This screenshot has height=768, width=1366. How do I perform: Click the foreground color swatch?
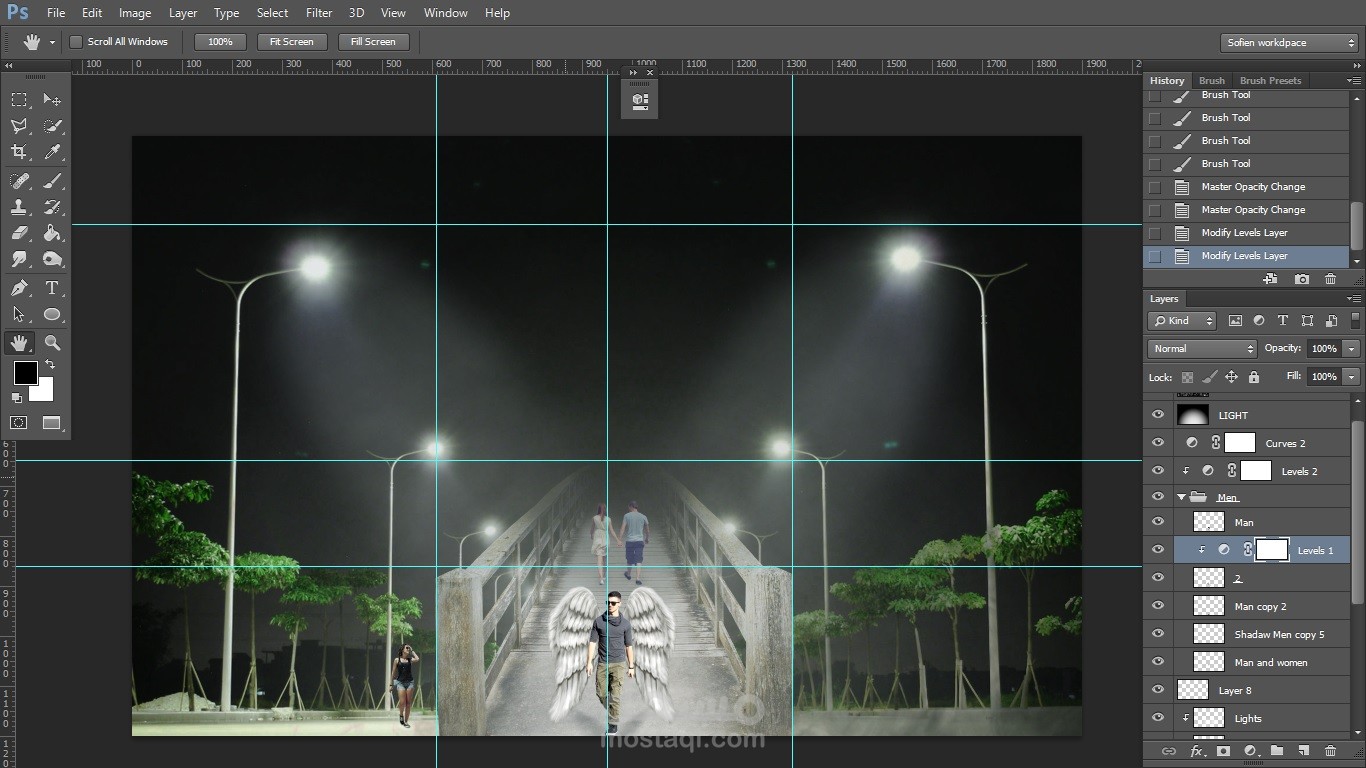(25, 373)
